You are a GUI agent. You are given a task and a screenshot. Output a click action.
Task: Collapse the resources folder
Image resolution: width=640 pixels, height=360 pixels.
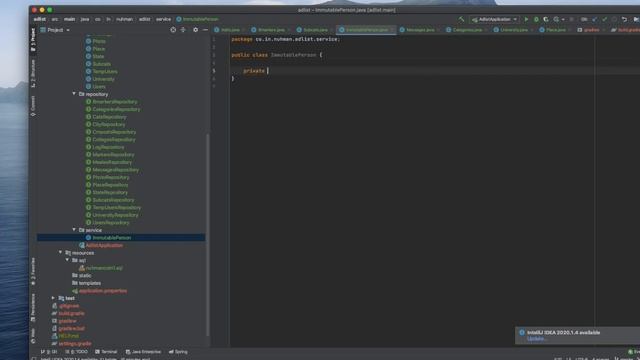pos(60,253)
